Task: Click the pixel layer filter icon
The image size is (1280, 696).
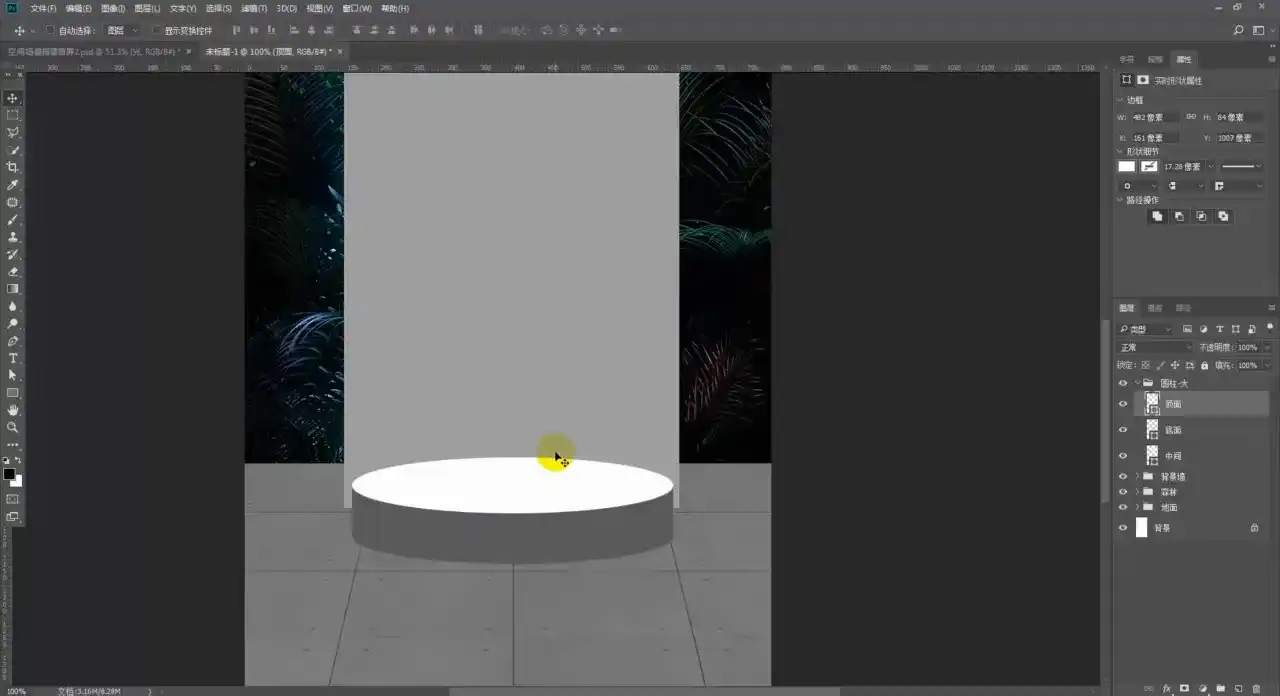Action: [1187, 329]
